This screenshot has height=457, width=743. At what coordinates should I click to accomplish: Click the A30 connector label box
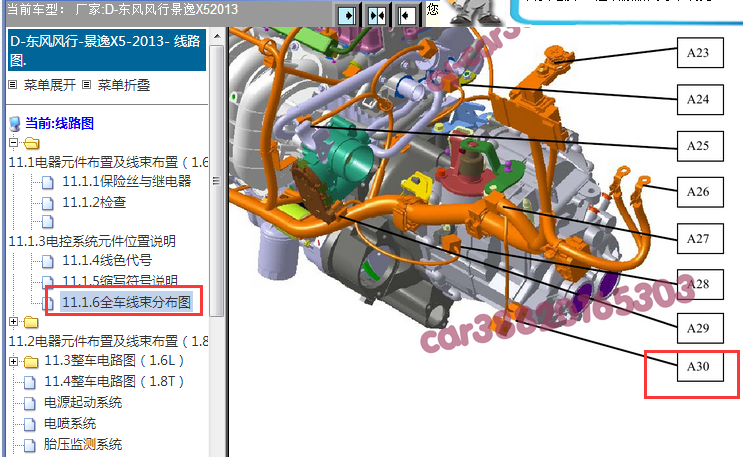coord(700,366)
